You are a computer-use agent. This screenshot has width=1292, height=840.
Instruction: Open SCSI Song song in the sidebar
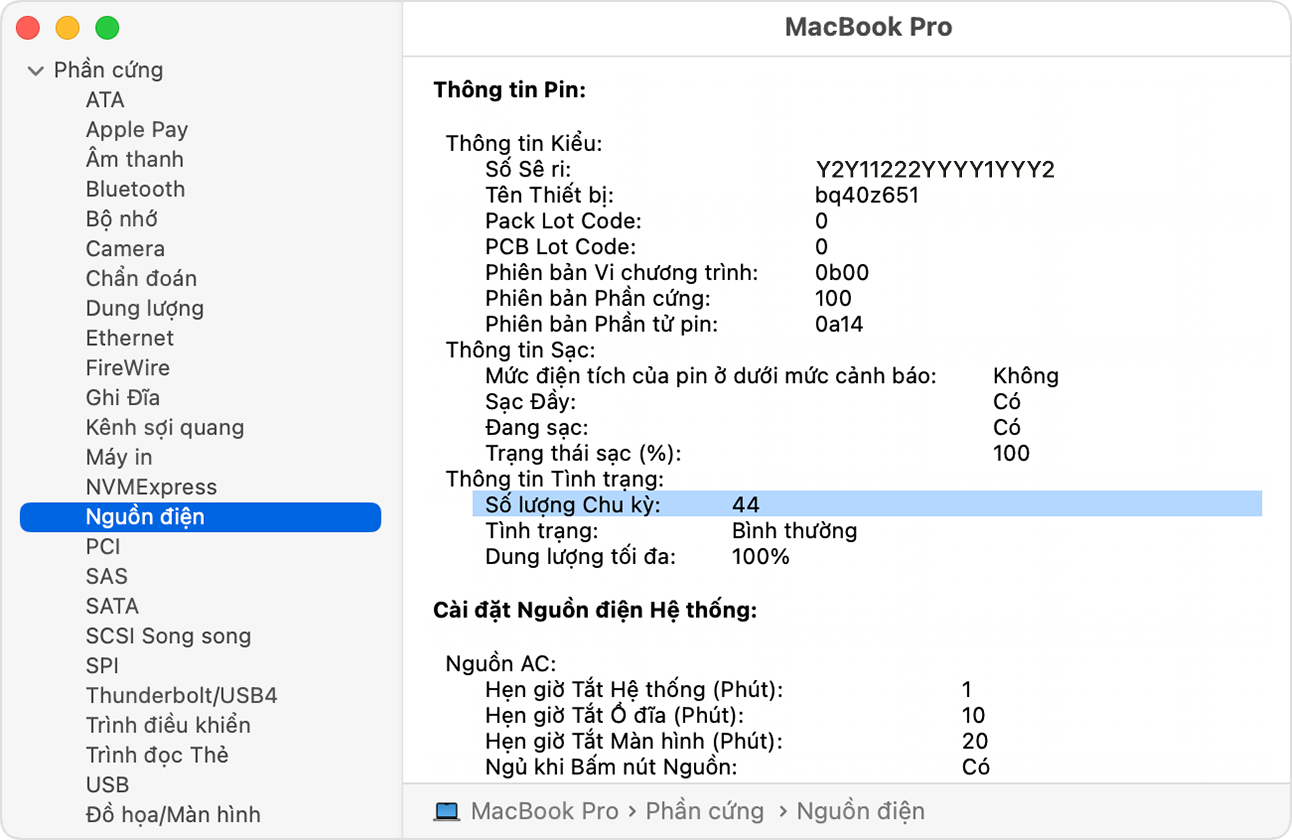point(168,636)
